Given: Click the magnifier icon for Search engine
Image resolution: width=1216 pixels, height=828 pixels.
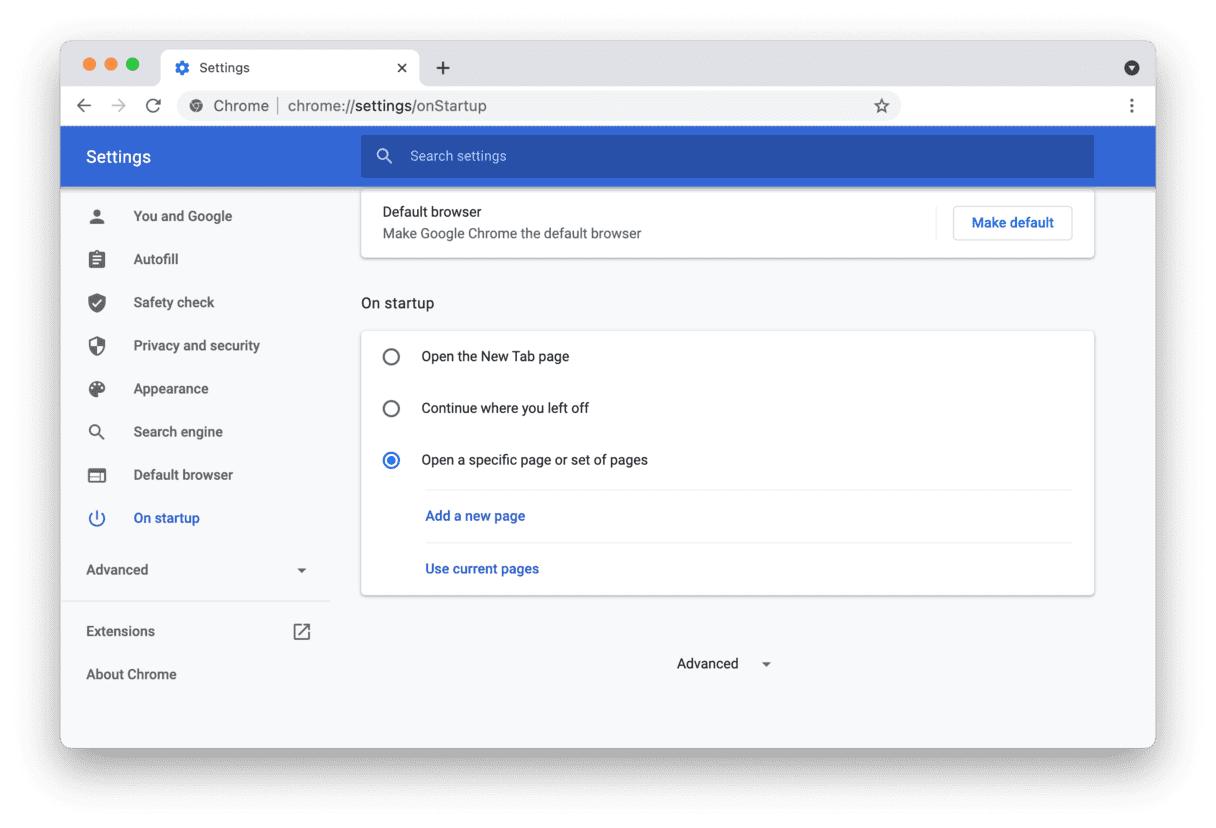Looking at the screenshot, I should tap(97, 432).
